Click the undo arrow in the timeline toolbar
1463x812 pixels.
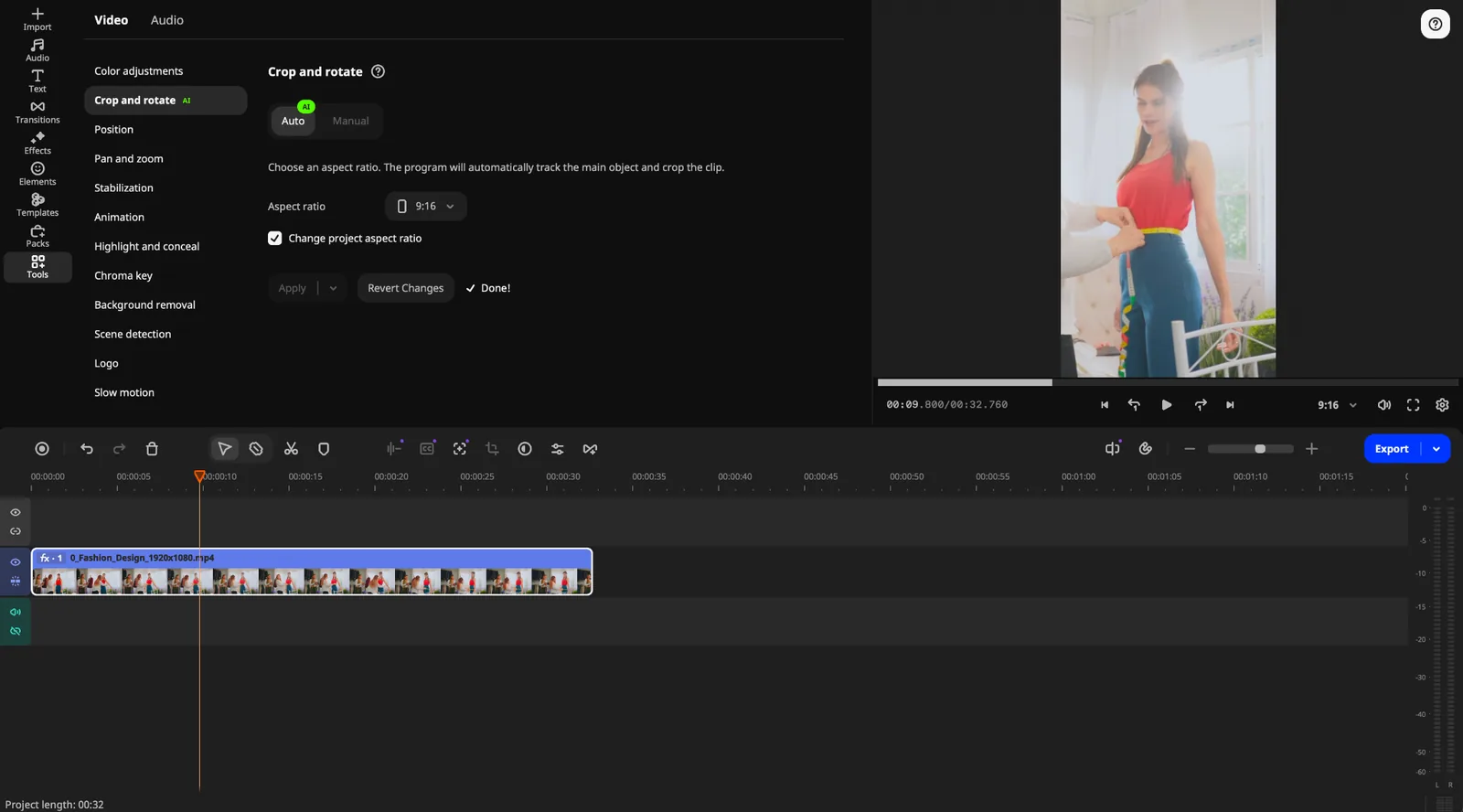click(x=87, y=449)
